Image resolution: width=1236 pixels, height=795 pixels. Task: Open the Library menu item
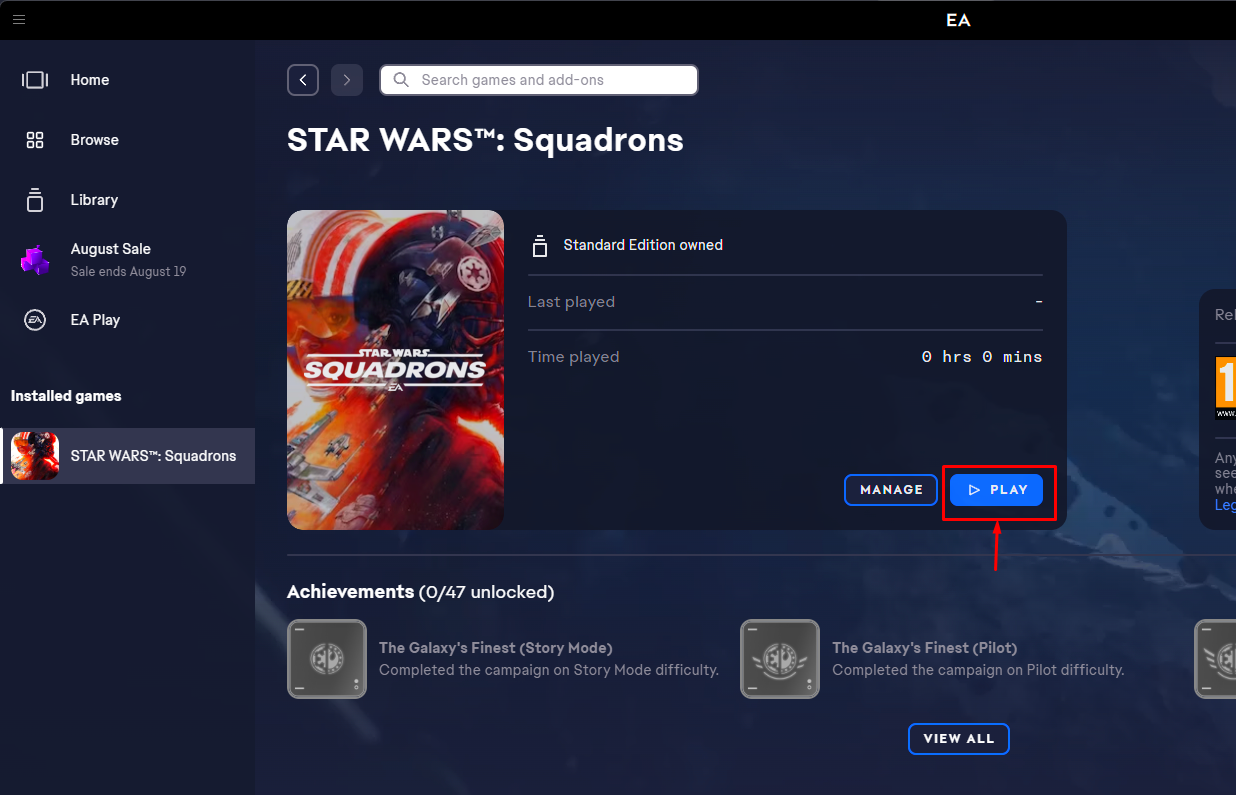tap(127, 200)
